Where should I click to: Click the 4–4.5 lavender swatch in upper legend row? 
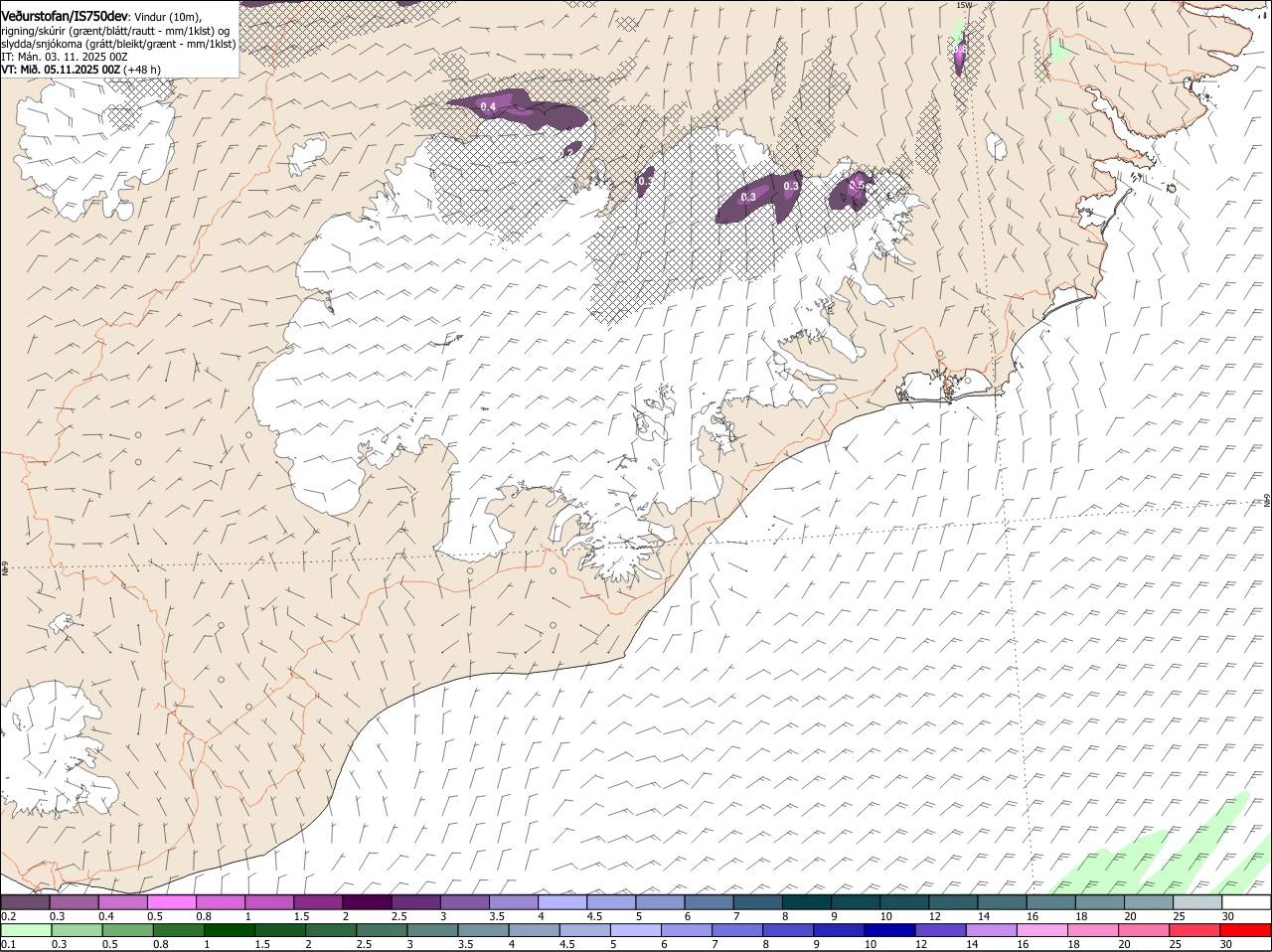coord(562,902)
